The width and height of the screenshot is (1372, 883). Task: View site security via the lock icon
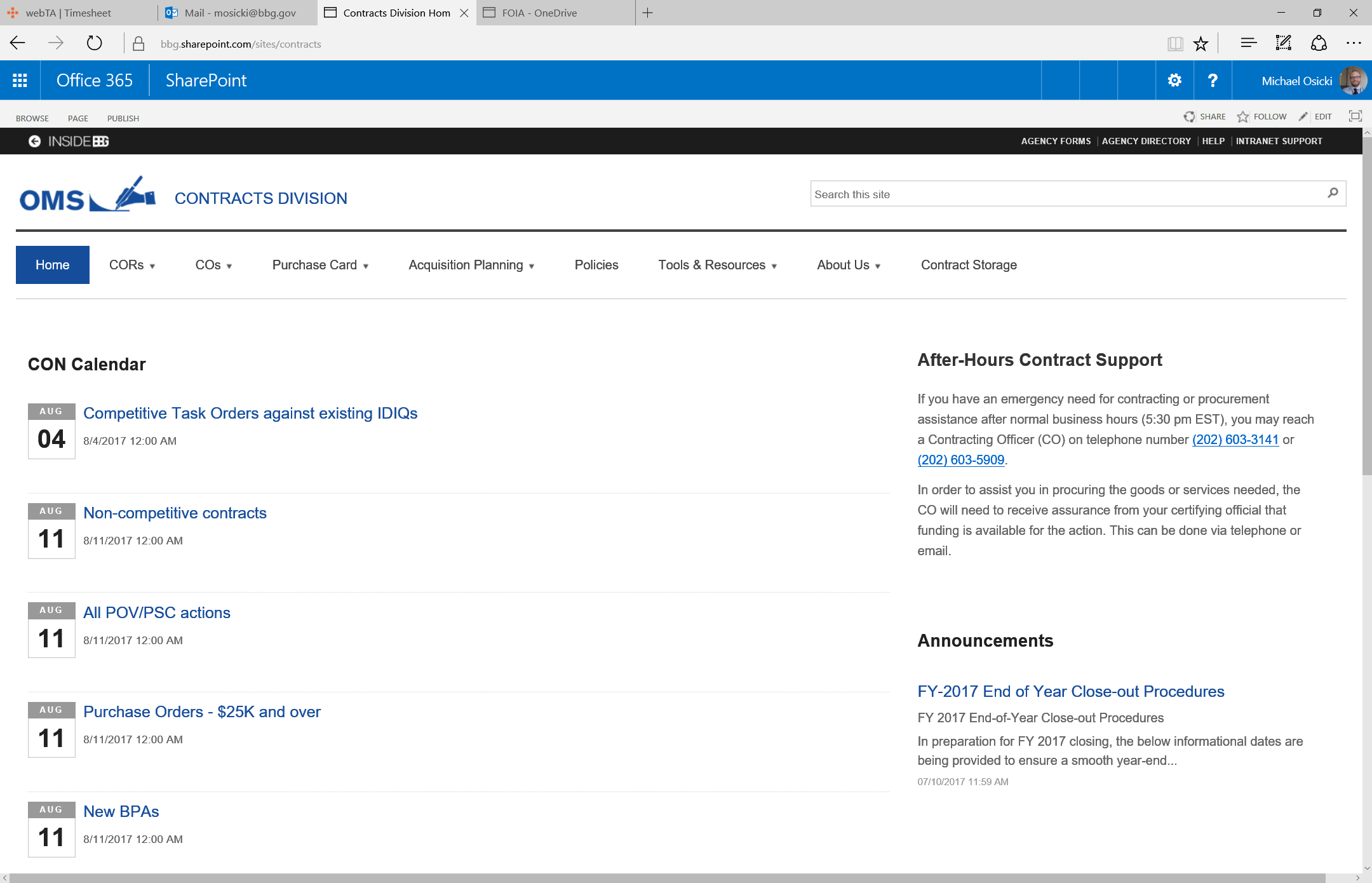tap(138, 43)
